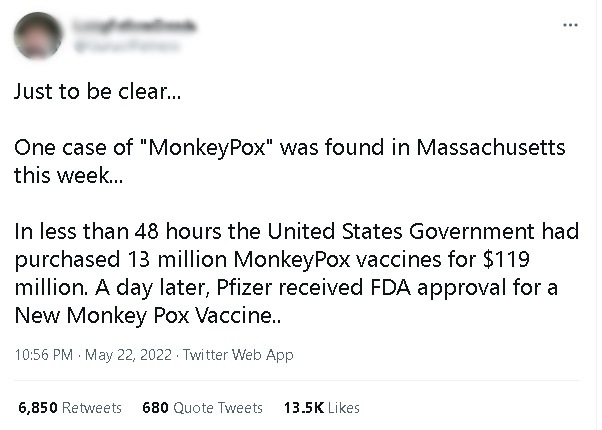The width and height of the screenshot is (602, 430).
Task: Click the author's profile avatar
Action: (x=39, y=36)
